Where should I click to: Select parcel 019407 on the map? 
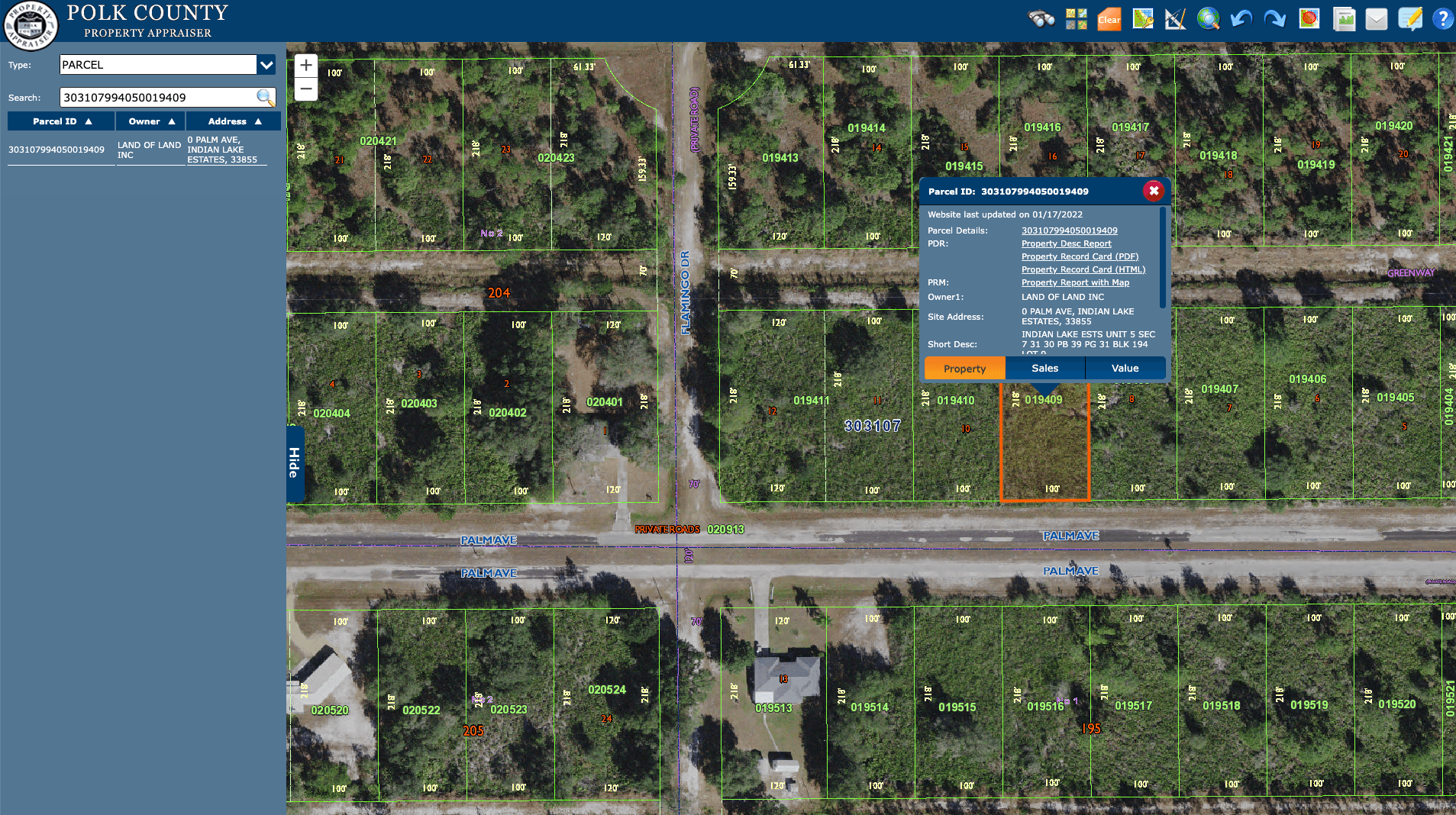coord(1219,389)
